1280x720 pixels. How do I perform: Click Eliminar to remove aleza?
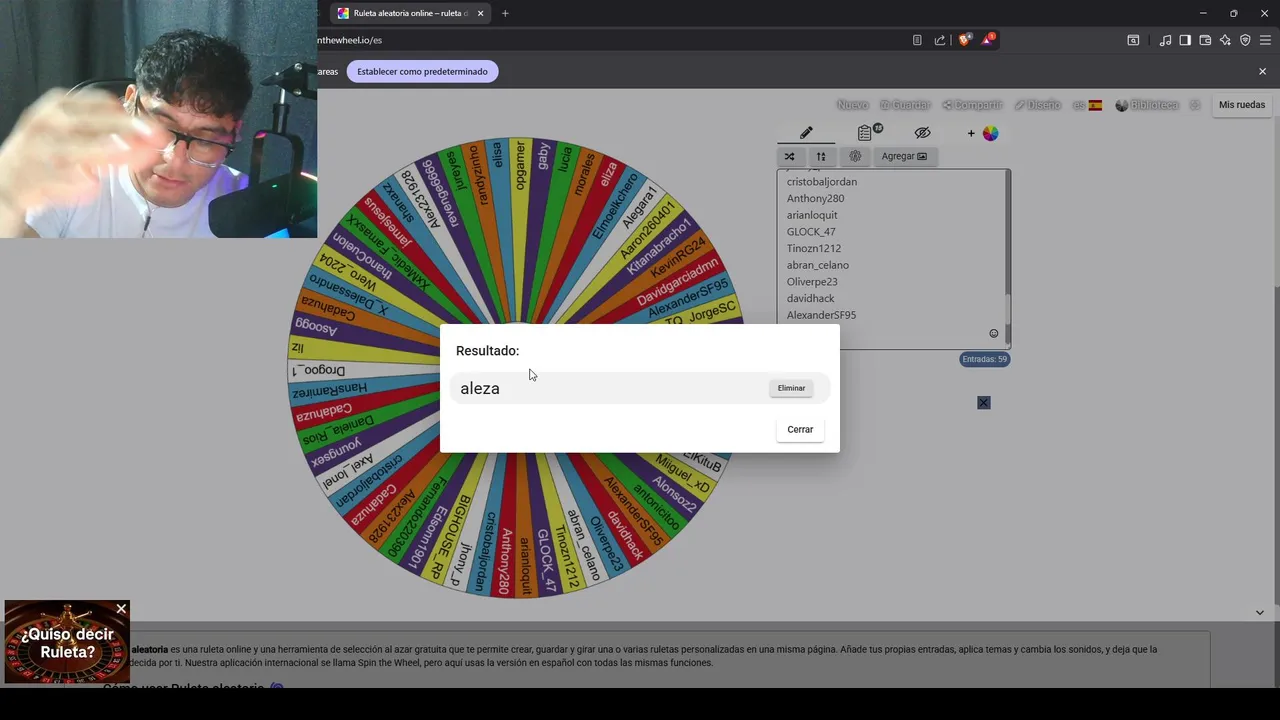(791, 388)
